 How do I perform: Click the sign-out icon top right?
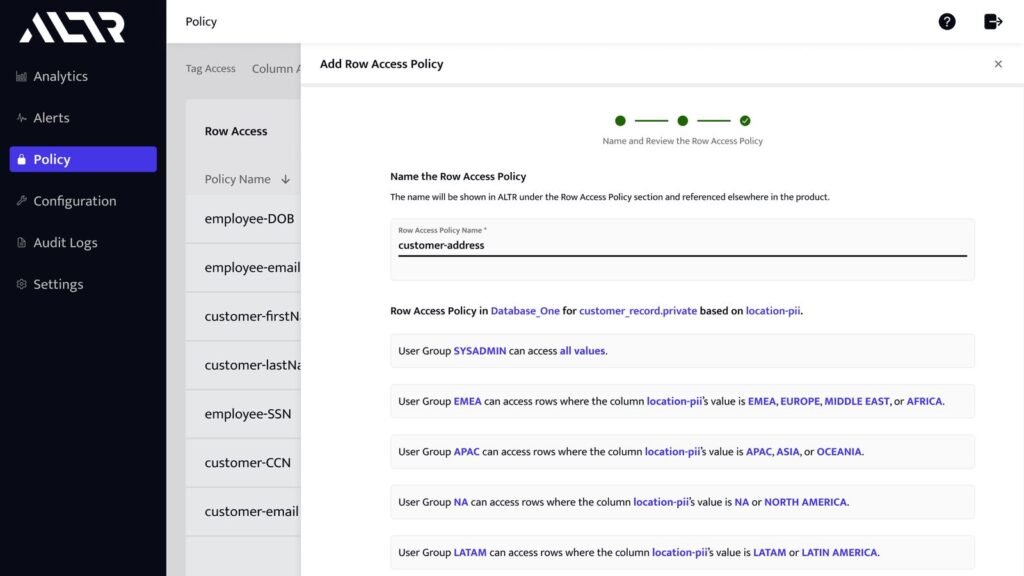click(x=993, y=20)
